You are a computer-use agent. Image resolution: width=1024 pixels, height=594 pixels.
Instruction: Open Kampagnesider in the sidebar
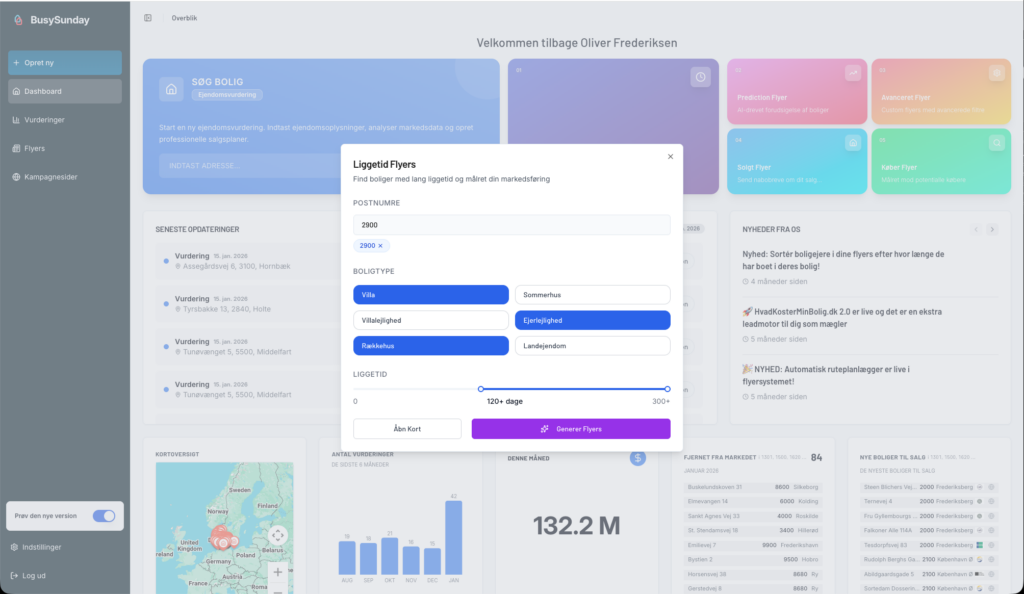pyautogui.click(x=50, y=177)
